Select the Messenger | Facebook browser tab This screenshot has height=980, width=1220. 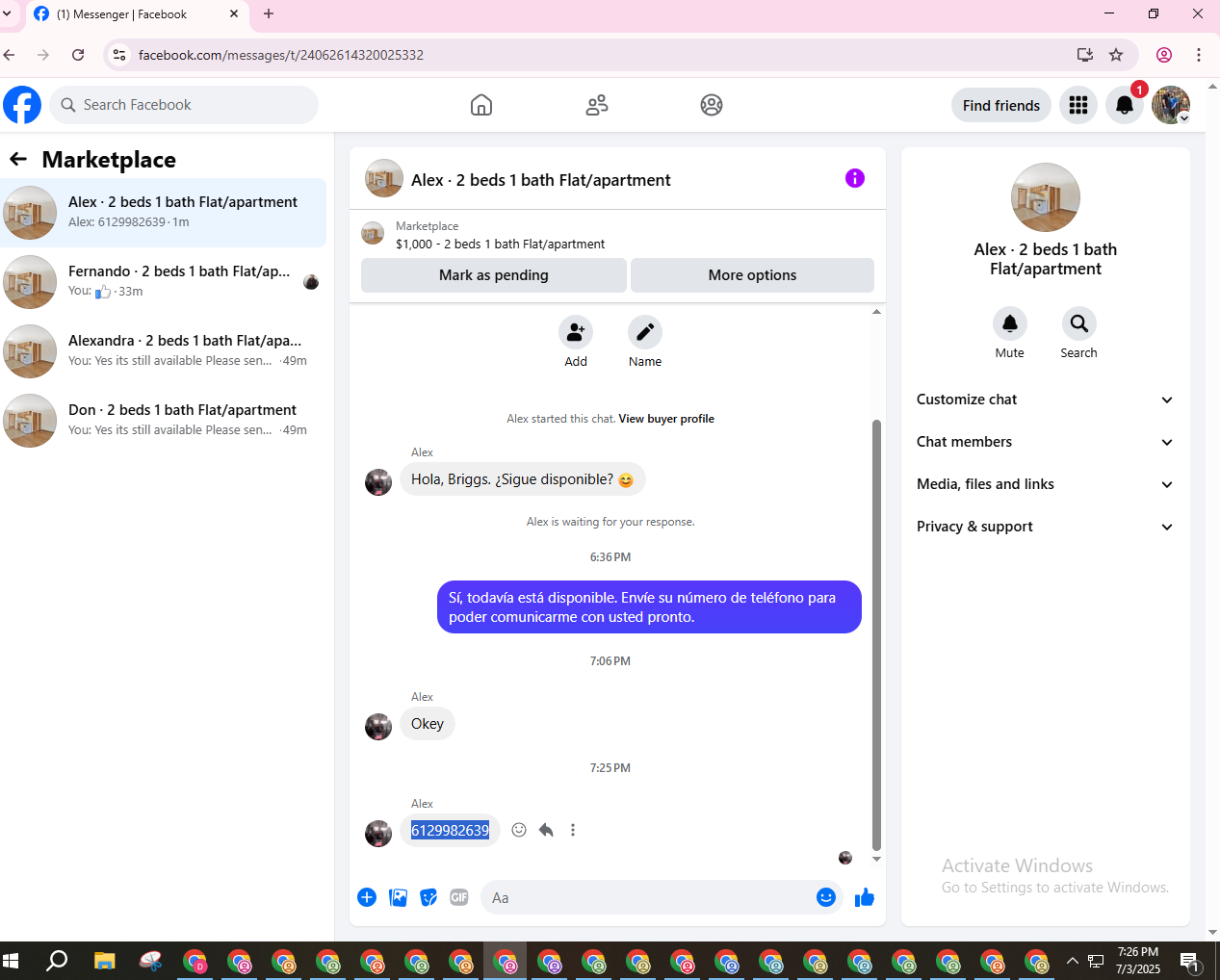point(135,14)
